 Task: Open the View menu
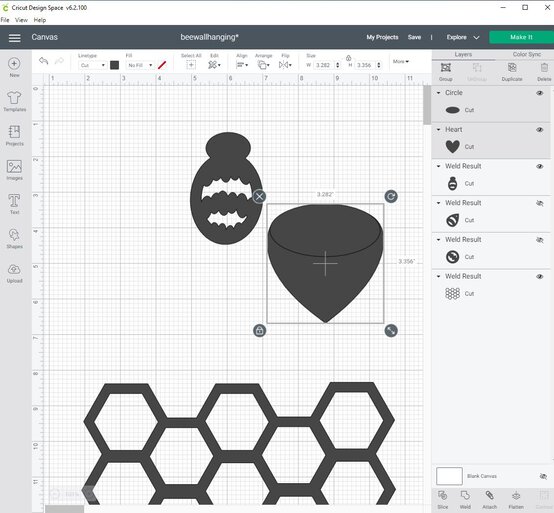pyautogui.click(x=21, y=20)
